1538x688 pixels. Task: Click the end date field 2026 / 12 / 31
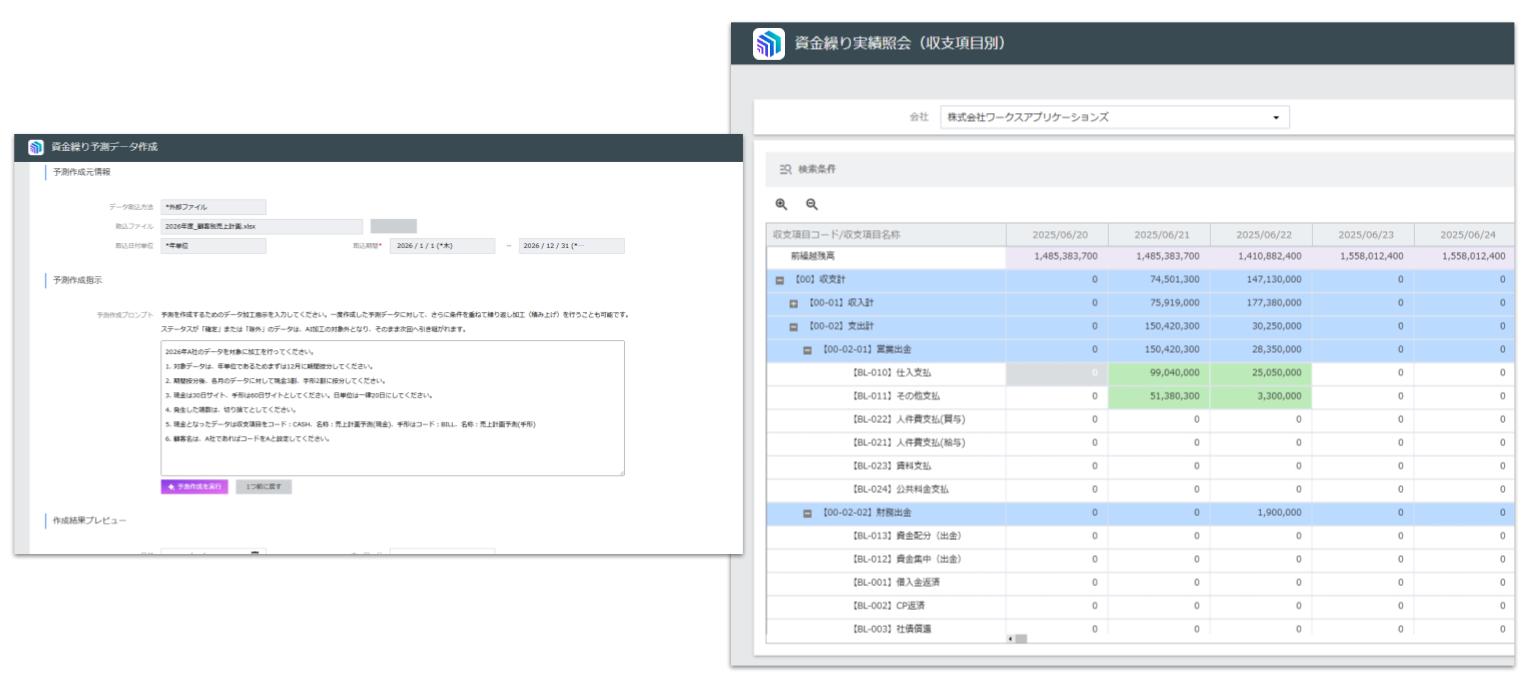571,246
